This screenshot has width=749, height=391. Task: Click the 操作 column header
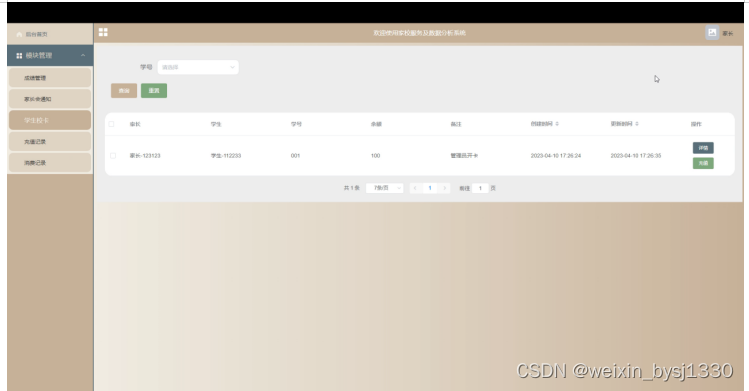tap(696, 124)
